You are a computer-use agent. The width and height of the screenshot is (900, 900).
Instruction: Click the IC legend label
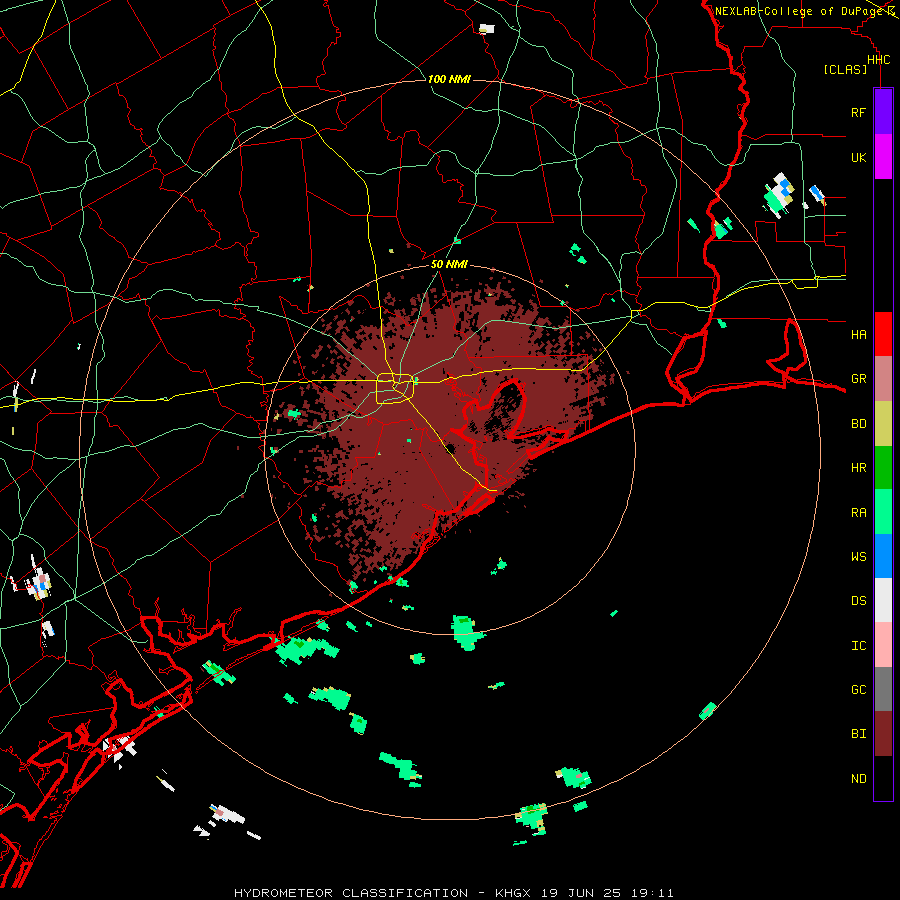coord(858,645)
